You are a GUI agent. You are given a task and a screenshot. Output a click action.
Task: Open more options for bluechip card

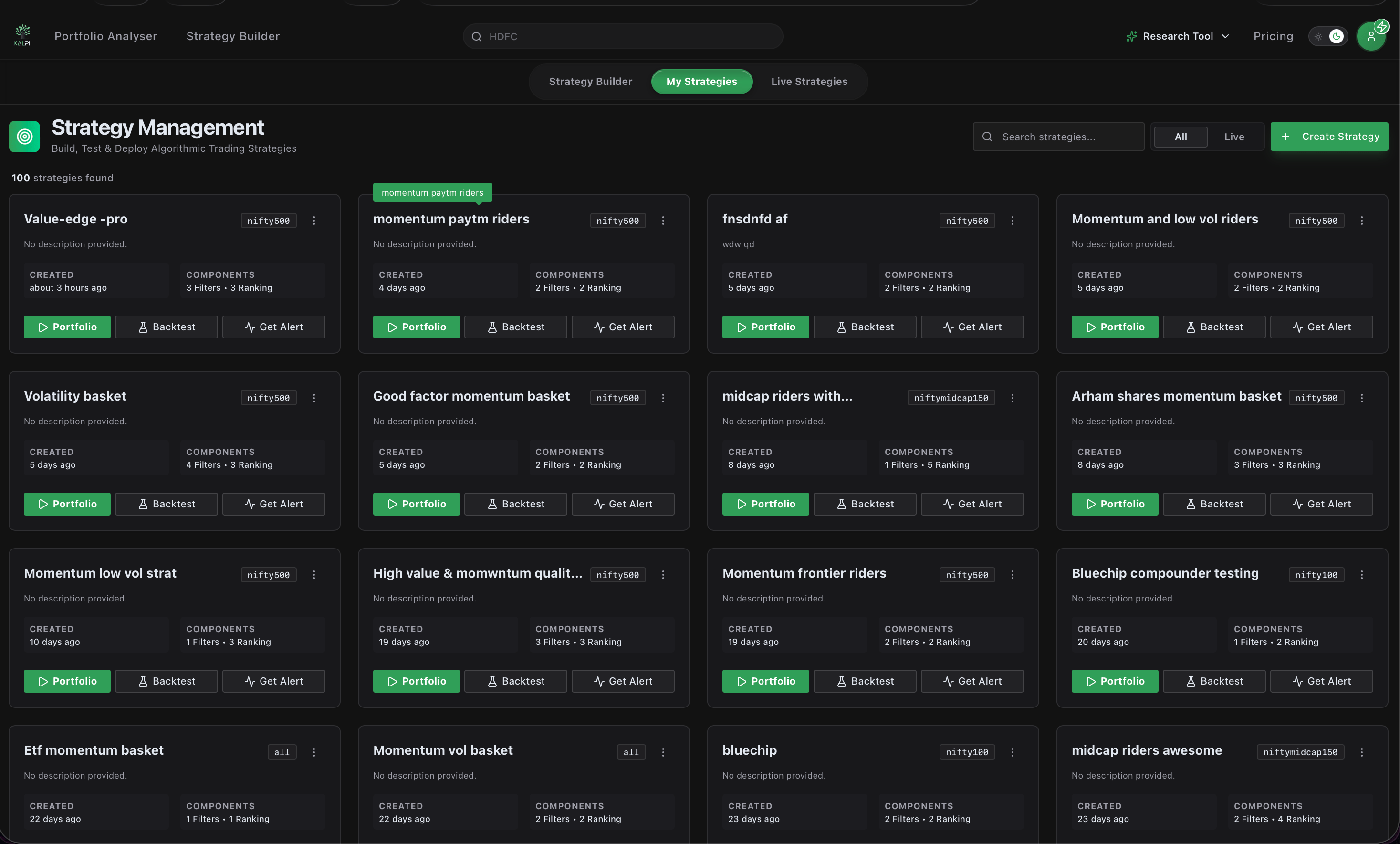tap(1013, 752)
